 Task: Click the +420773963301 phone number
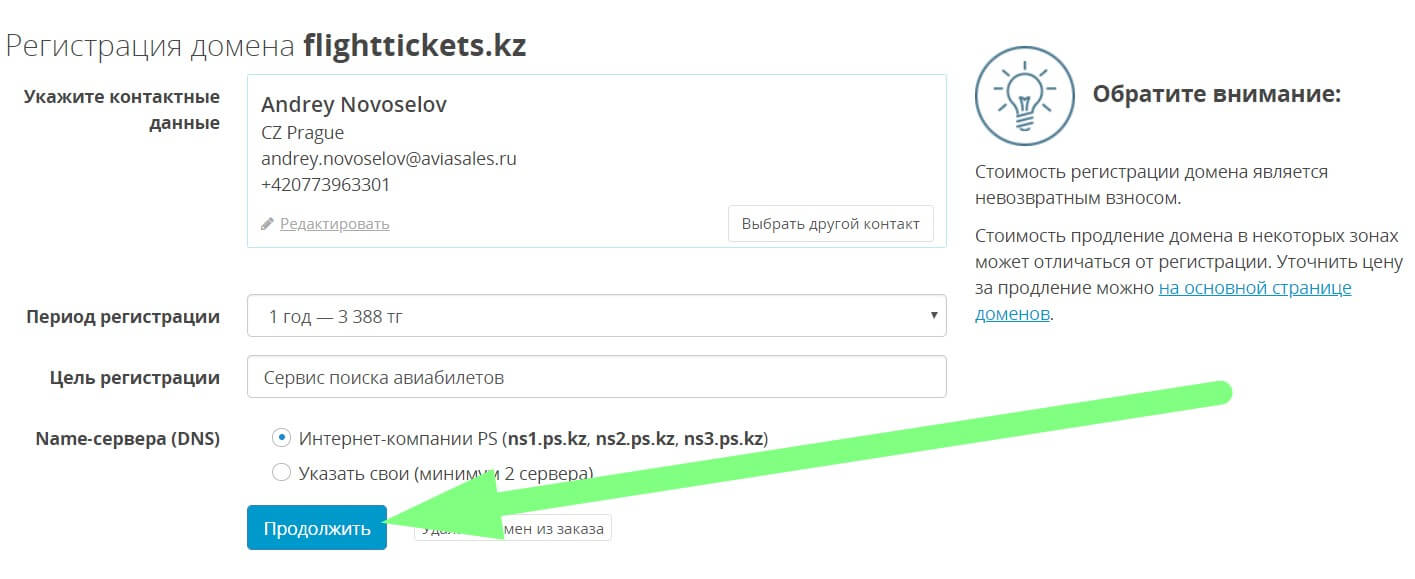click(325, 184)
